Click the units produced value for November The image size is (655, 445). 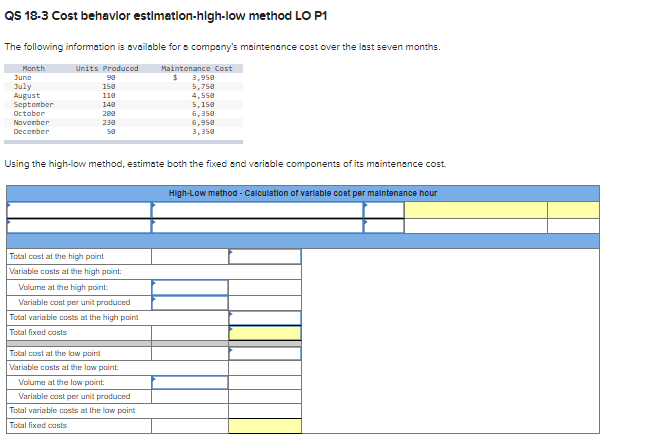point(109,123)
